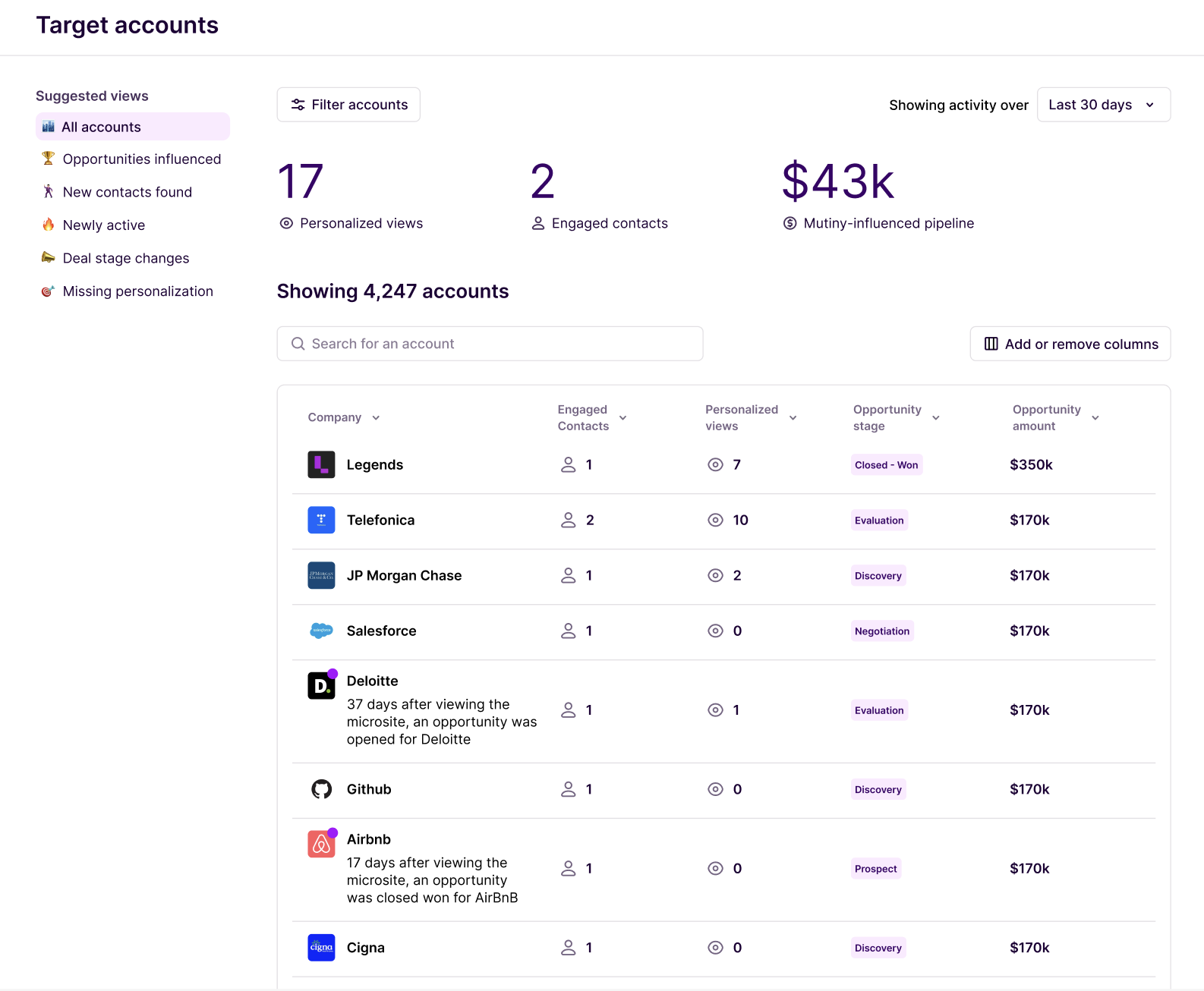This screenshot has height=991, width=1204.
Task: Open the Last 30 days dropdown
Action: [1103, 105]
